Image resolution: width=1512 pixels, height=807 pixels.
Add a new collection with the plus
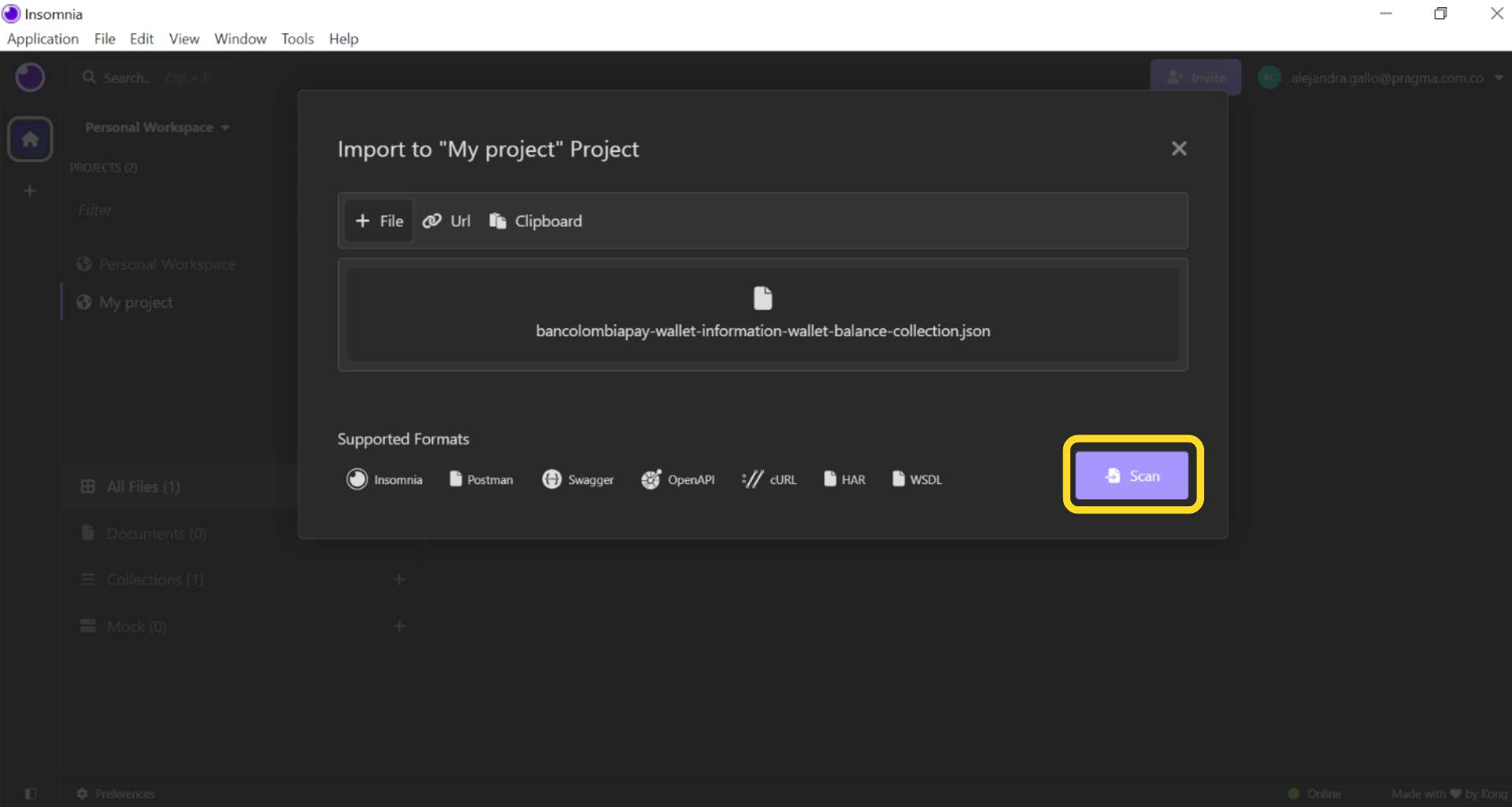399,579
